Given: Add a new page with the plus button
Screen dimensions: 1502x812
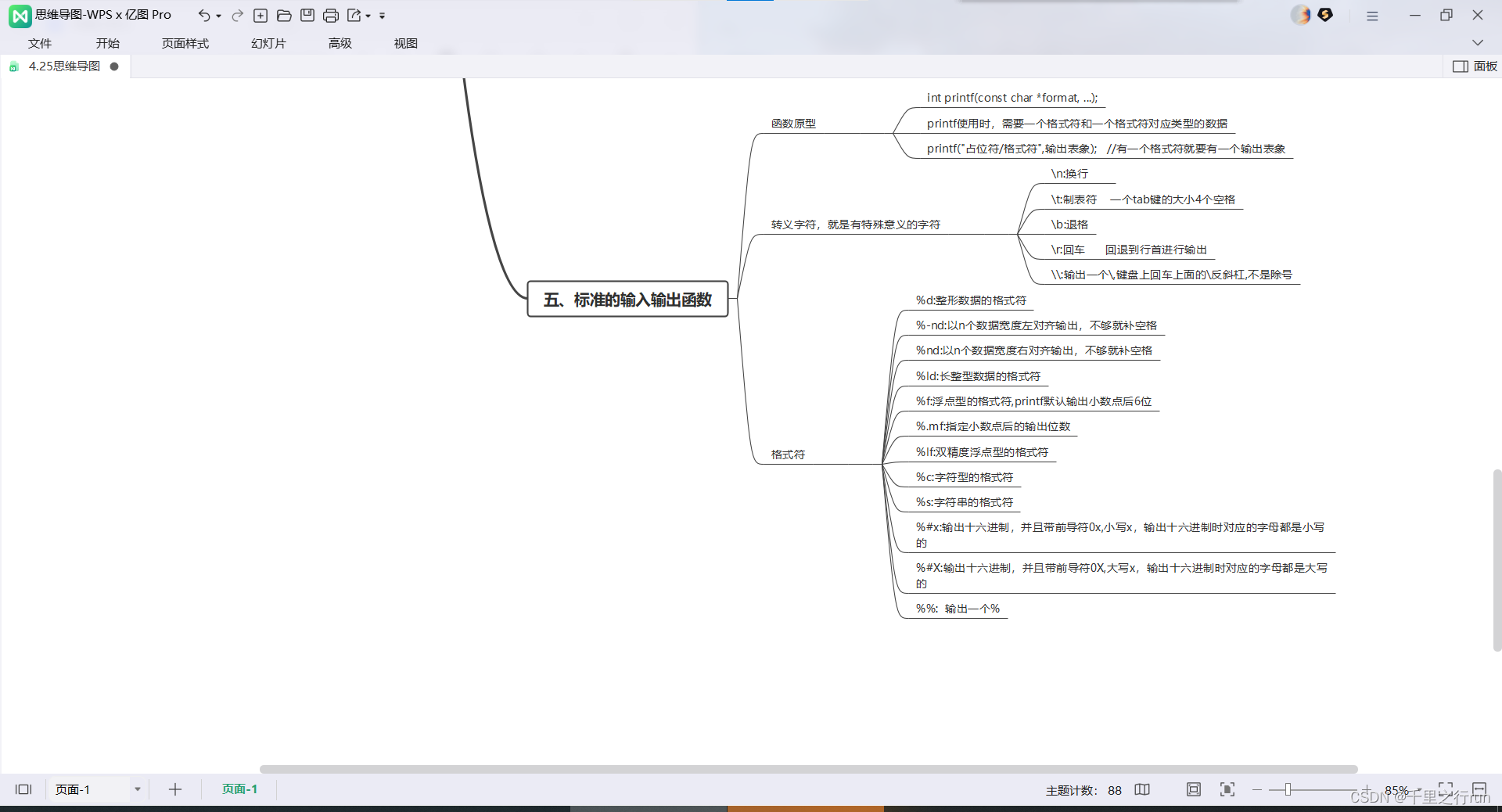Looking at the screenshot, I should point(174,789).
